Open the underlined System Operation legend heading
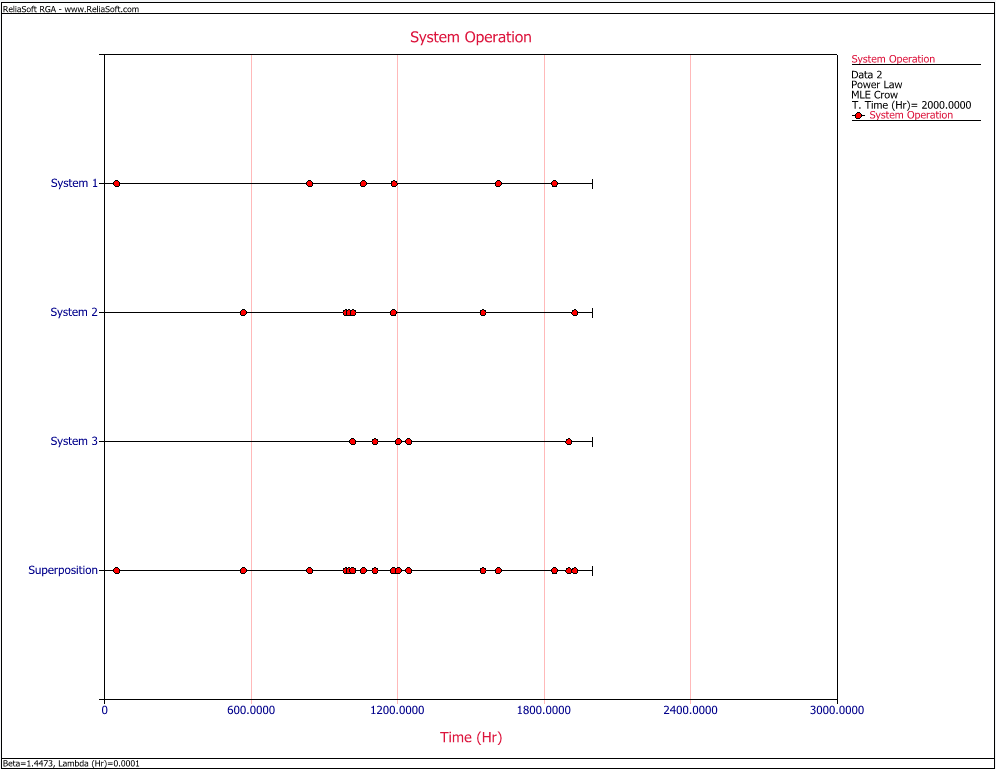The width and height of the screenshot is (996, 769). pyautogui.click(x=893, y=59)
